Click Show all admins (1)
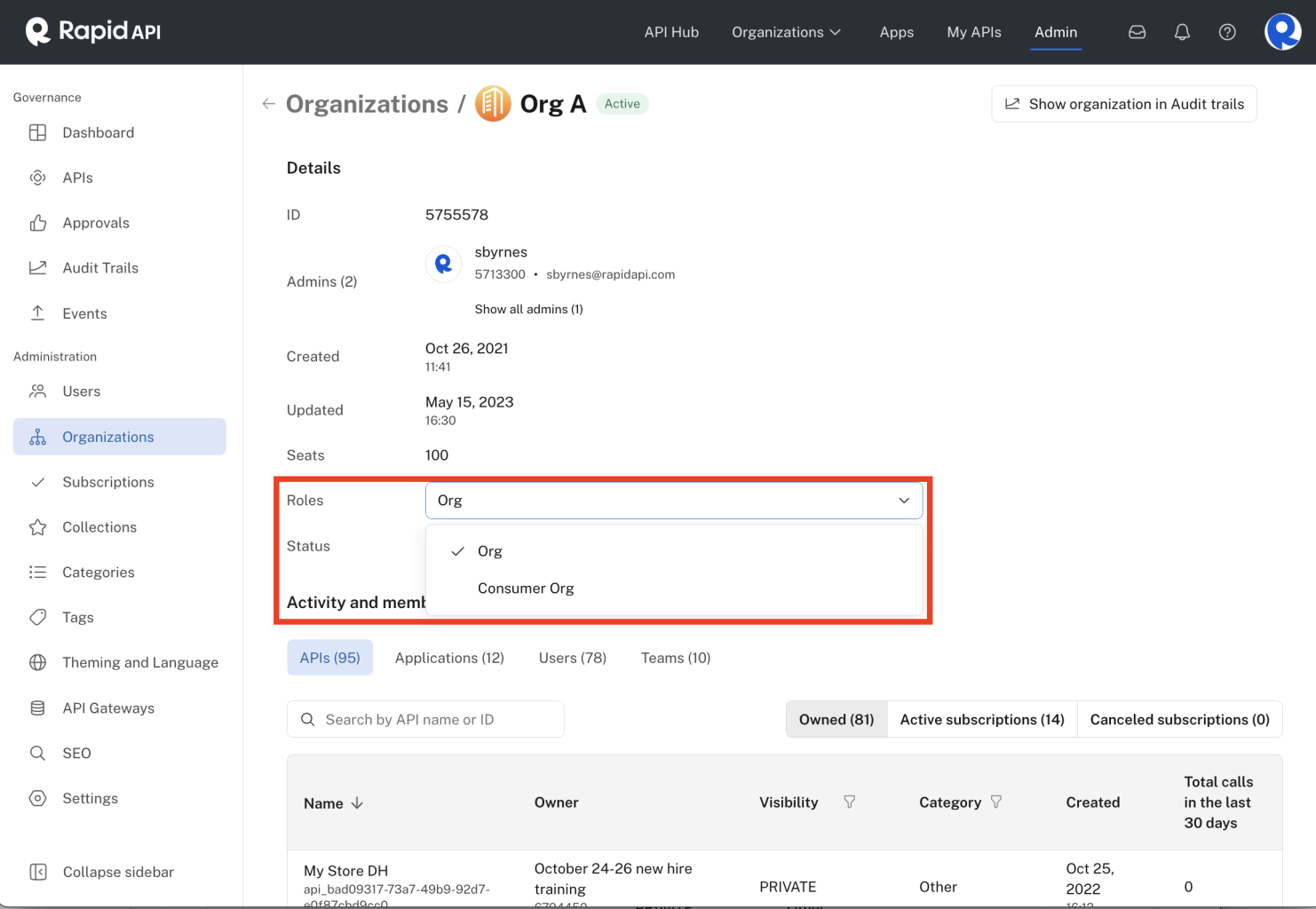 [528, 309]
